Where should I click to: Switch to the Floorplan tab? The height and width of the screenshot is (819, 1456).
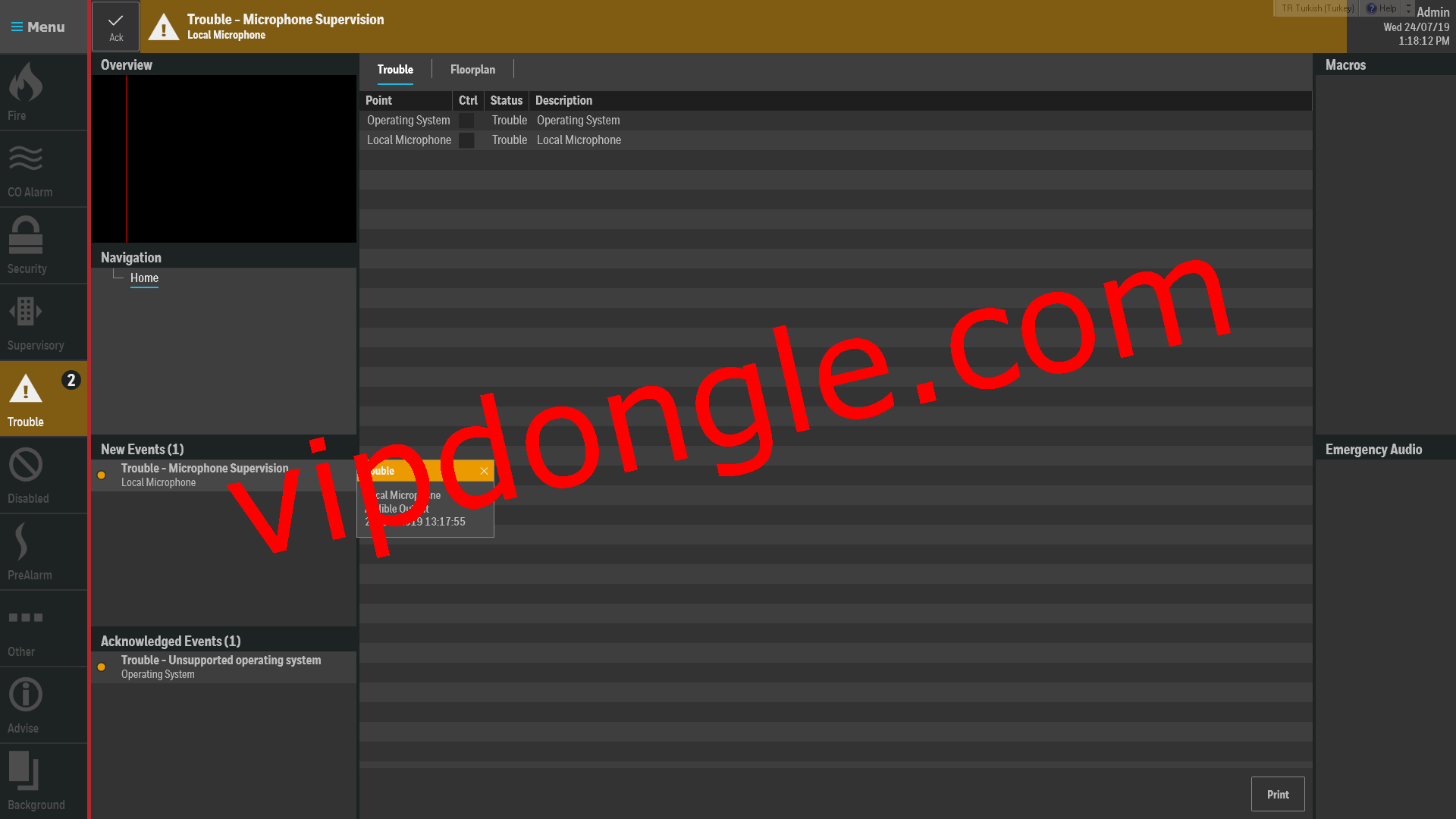(x=472, y=69)
